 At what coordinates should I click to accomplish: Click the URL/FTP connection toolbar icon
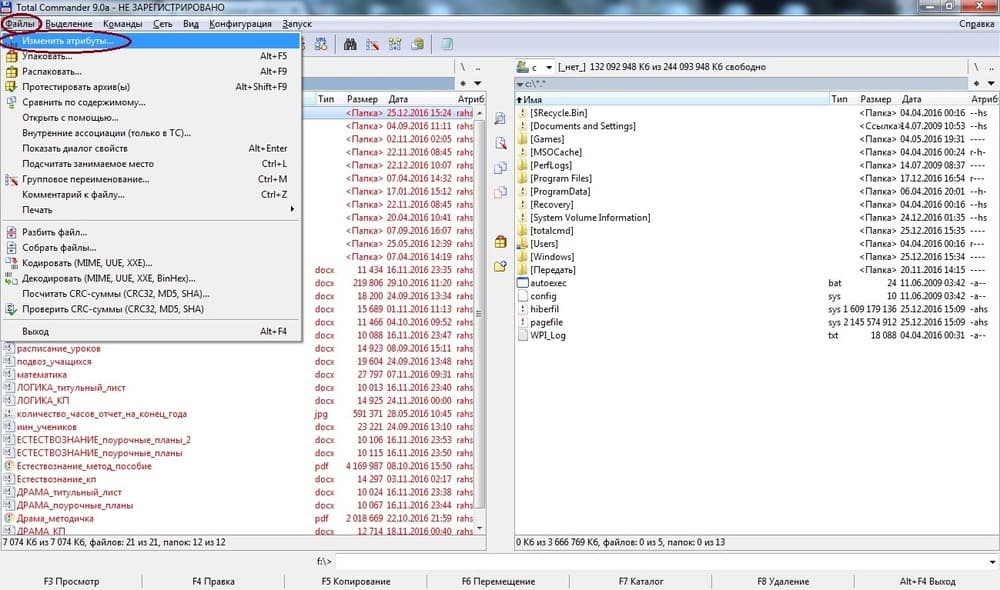pos(321,44)
